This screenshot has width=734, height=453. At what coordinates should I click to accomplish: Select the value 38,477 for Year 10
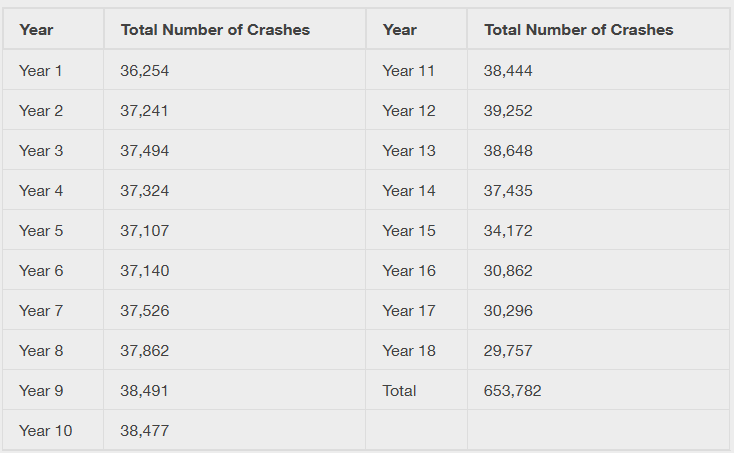(x=145, y=431)
